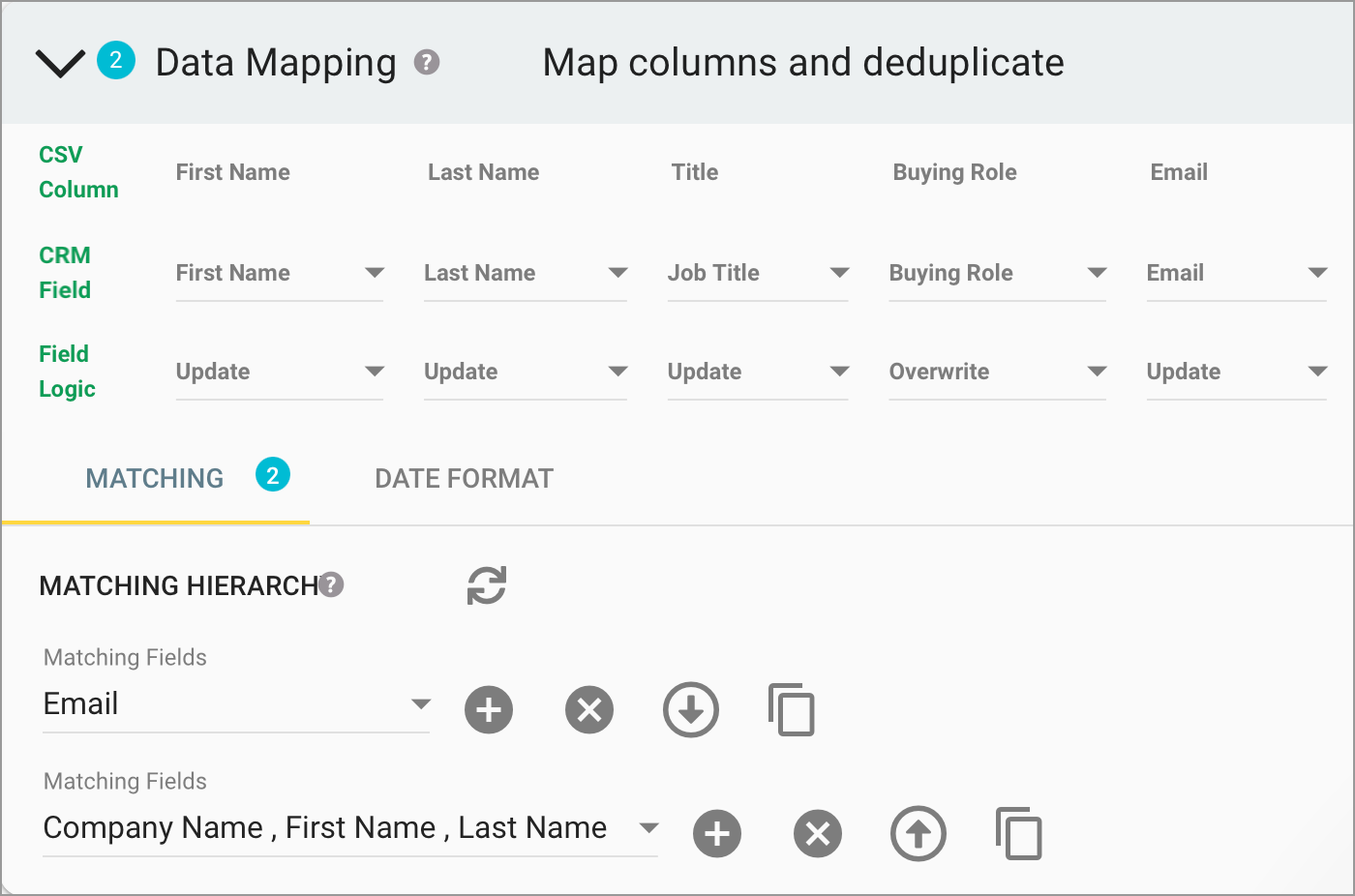The width and height of the screenshot is (1355, 896).
Task: Move the Company Name matching row up
Action: [x=918, y=834]
